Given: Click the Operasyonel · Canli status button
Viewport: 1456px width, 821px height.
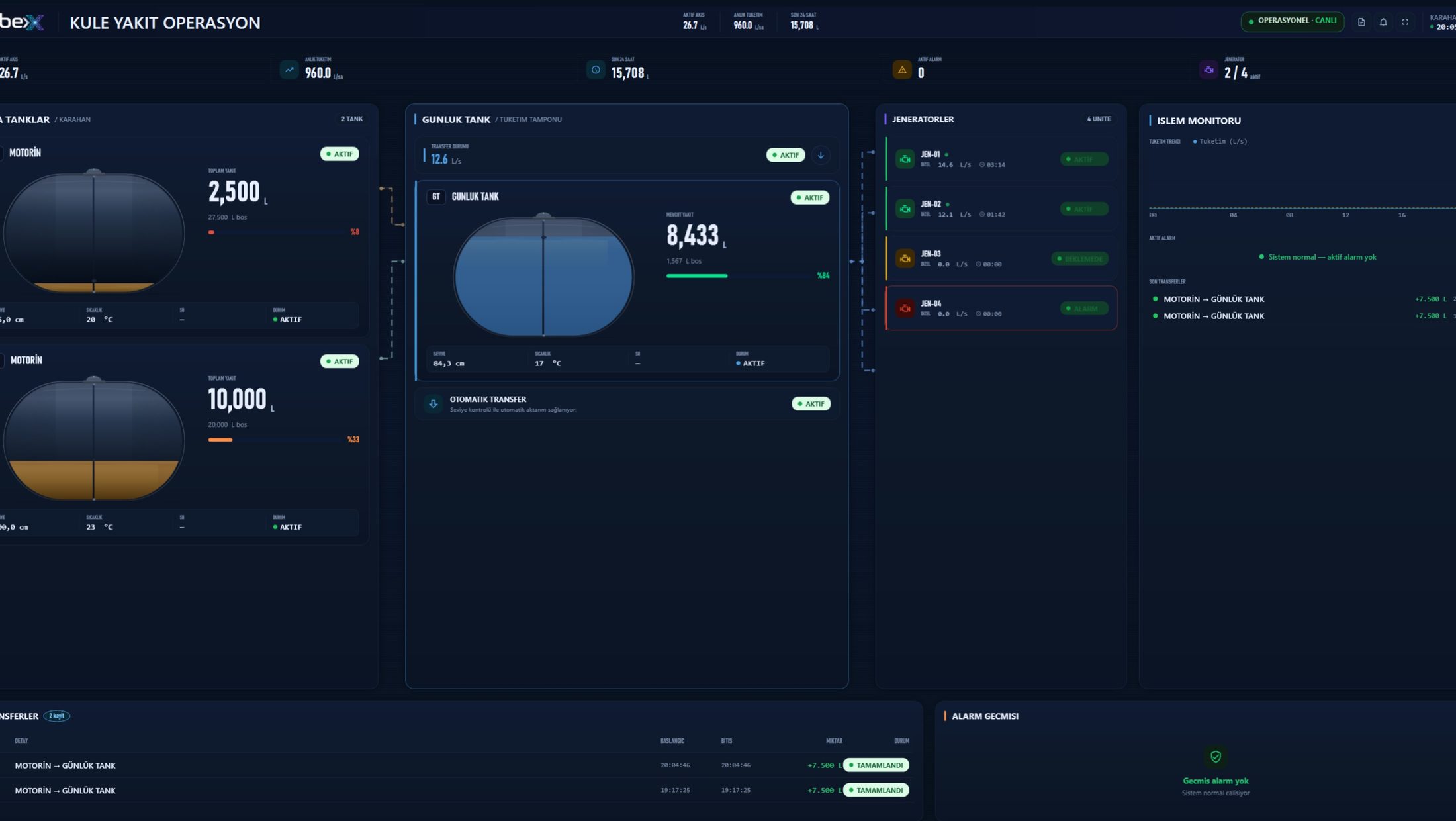Looking at the screenshot, I should tap(1292, 21).
